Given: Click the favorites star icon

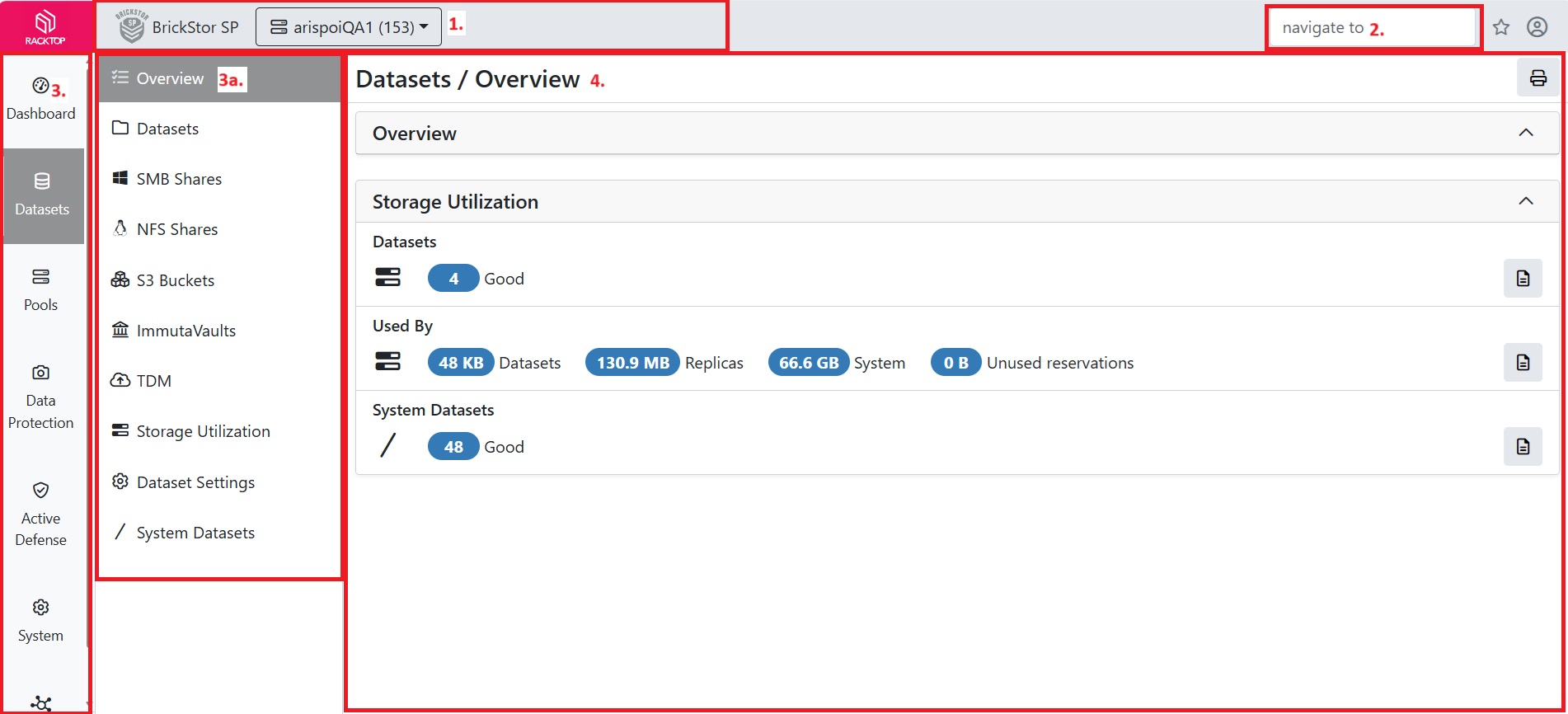Looking at the screenshot, I should coord(1500,27).
